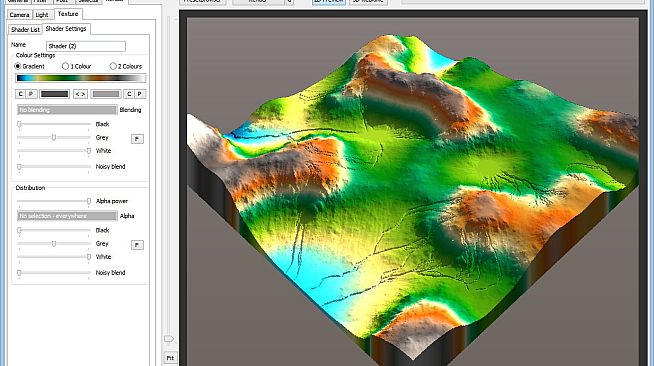Screen dimensions: 654x366
Task: Open the Shader List tab
Action: tap(25, 30)
